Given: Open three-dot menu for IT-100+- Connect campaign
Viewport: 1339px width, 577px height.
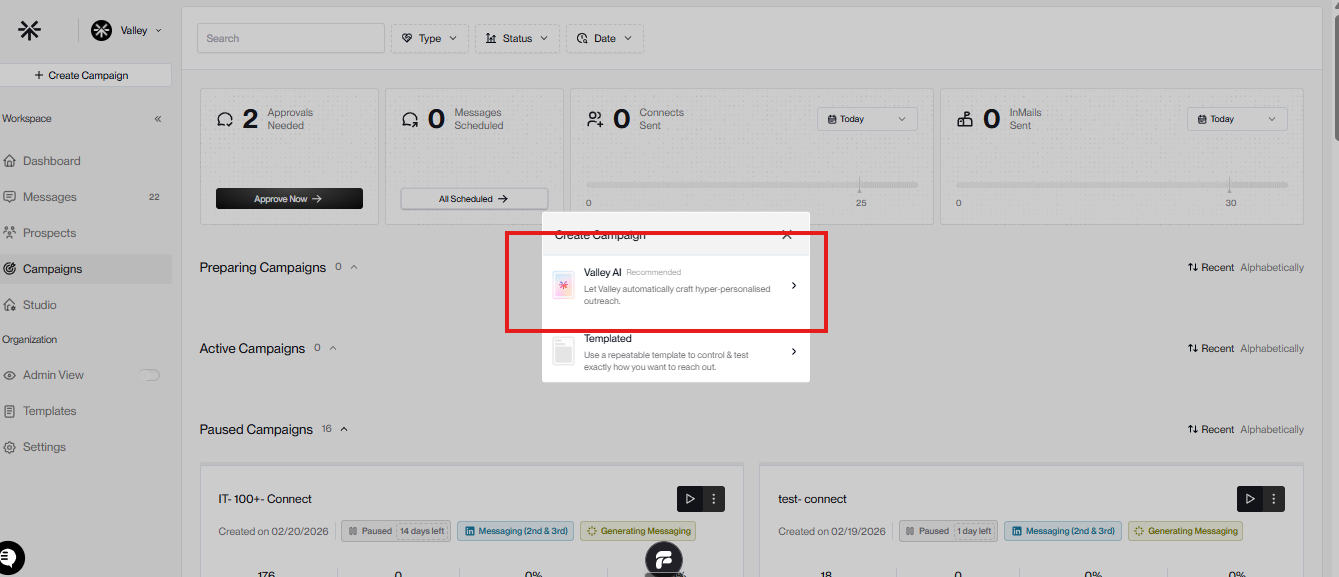Looking at the screenshot, I should tap(713, 499).
